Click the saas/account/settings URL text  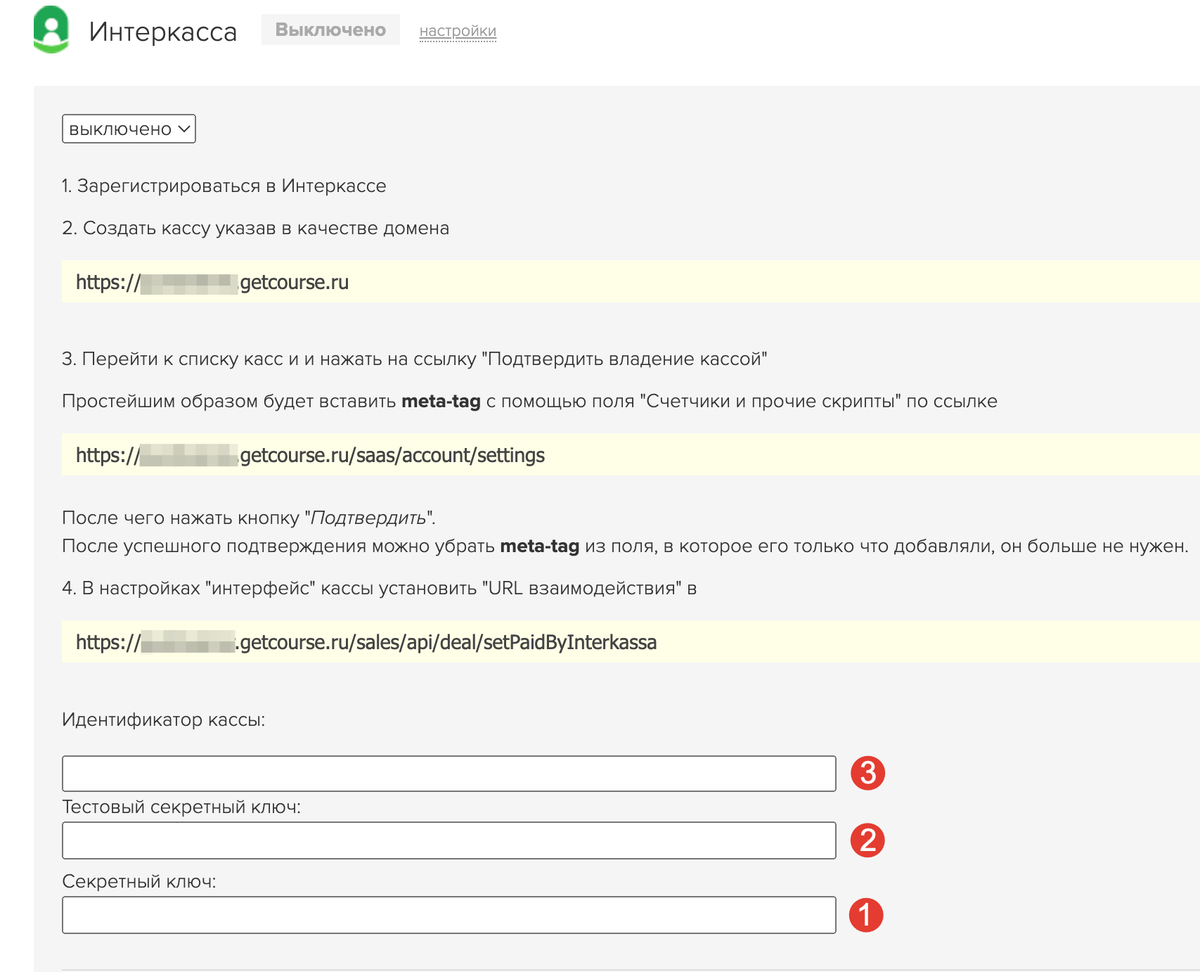(310, 455)
